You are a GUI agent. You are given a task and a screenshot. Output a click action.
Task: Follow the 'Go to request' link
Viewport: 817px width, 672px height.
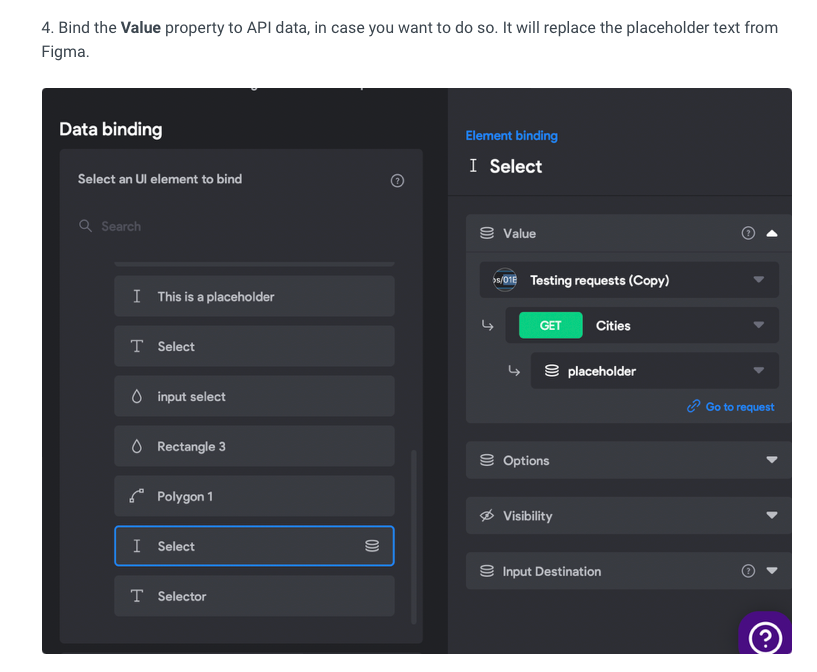tap(739, 406)
